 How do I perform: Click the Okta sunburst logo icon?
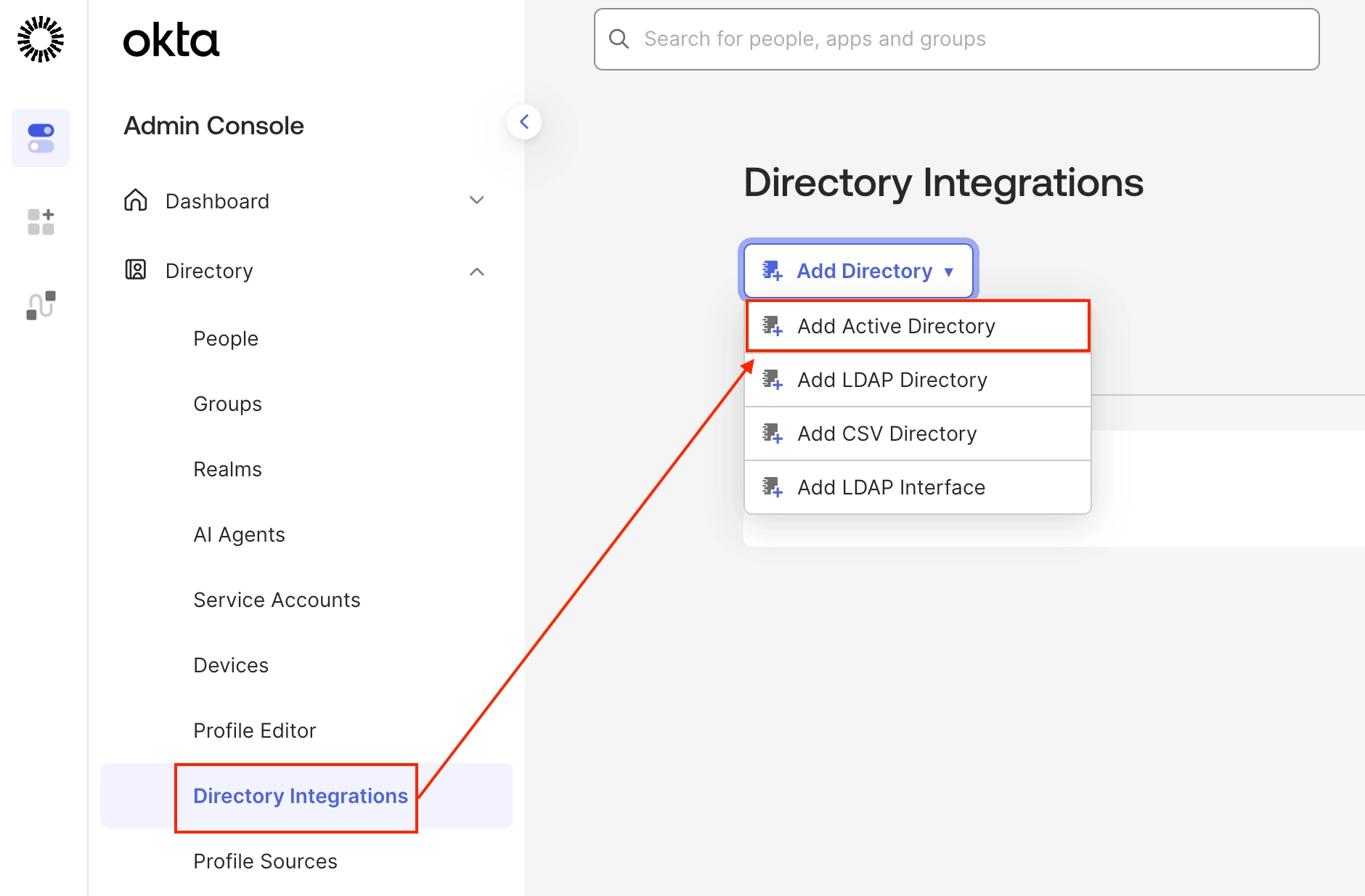41,39
